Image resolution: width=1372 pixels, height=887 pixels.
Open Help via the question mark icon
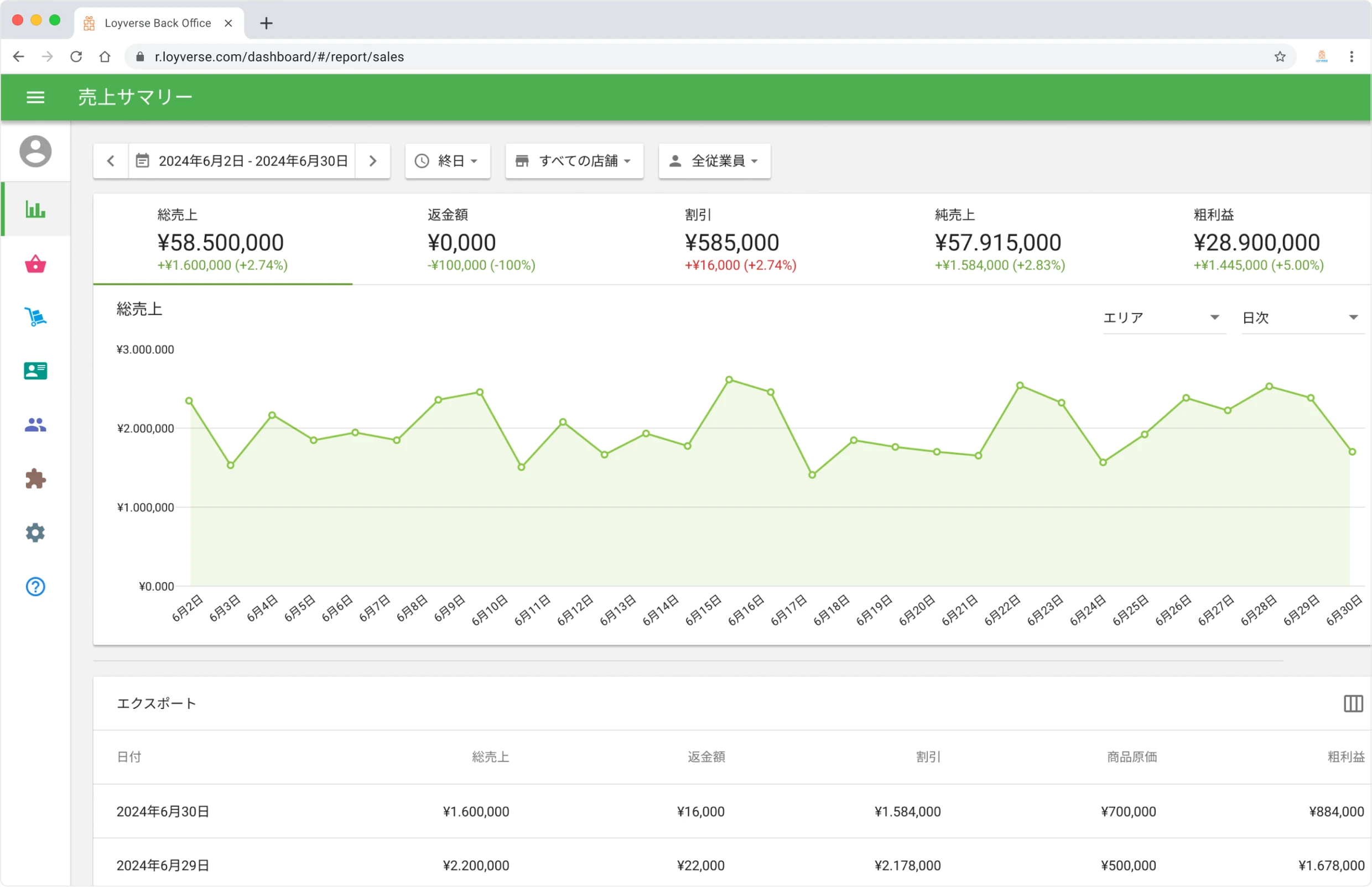coord(35,587)
